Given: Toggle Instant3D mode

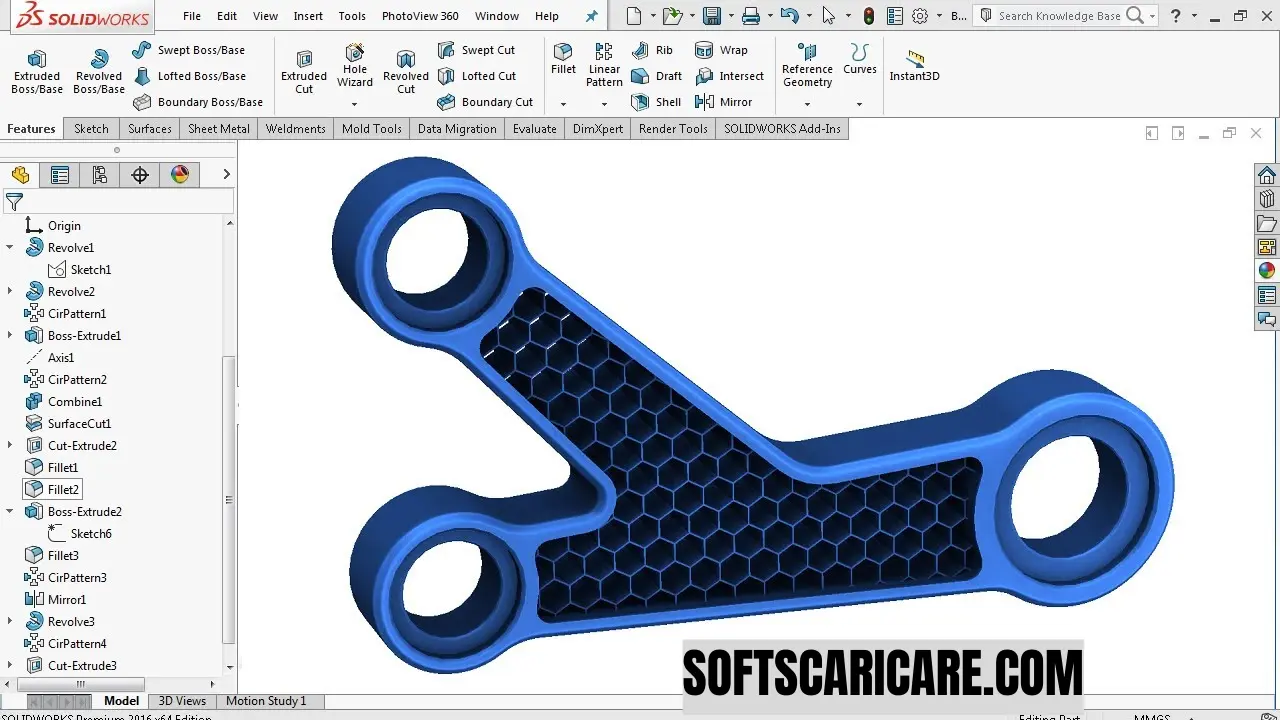Looking at the screenshot, I should click(914, 66).
